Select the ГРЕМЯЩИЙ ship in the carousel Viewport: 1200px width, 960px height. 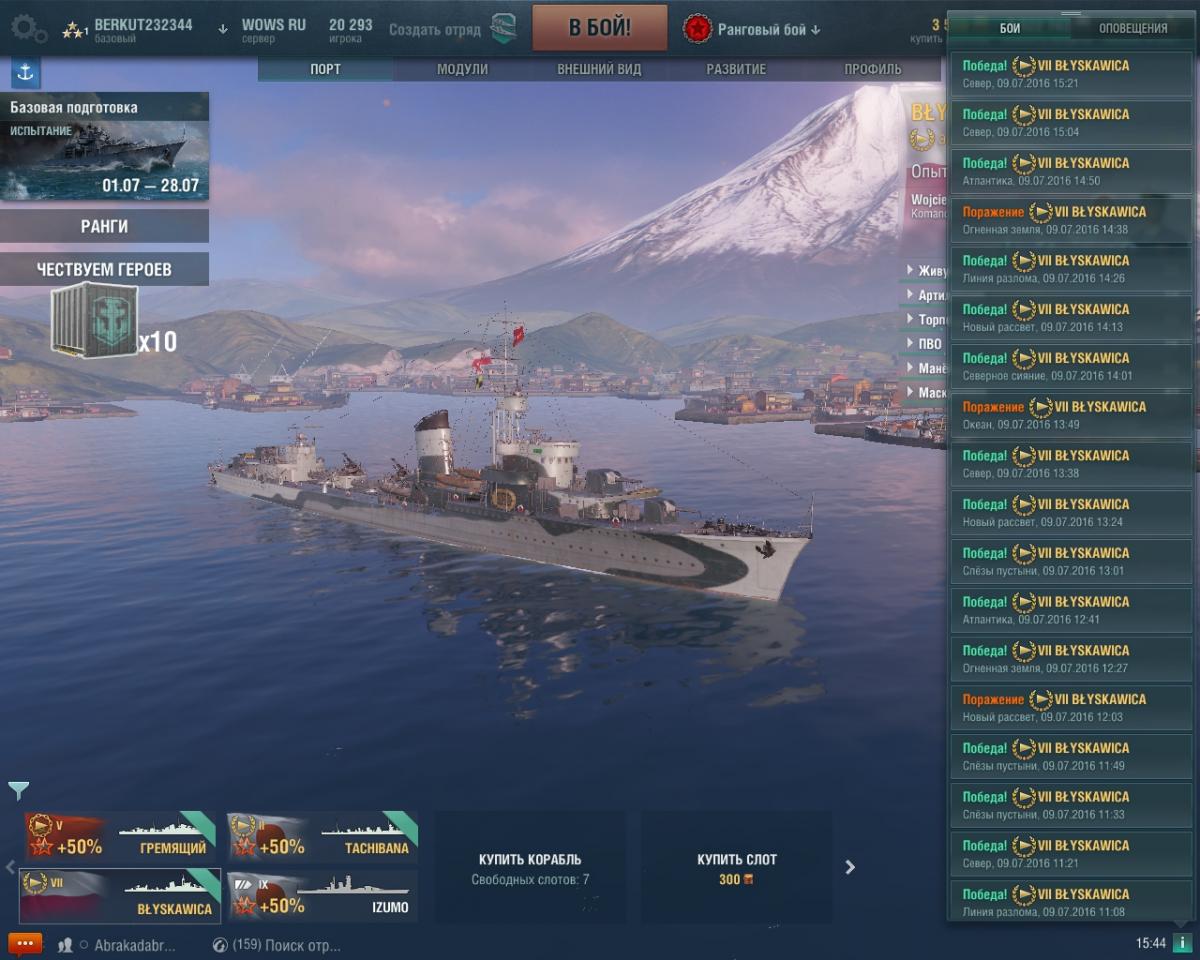[120, 836]
